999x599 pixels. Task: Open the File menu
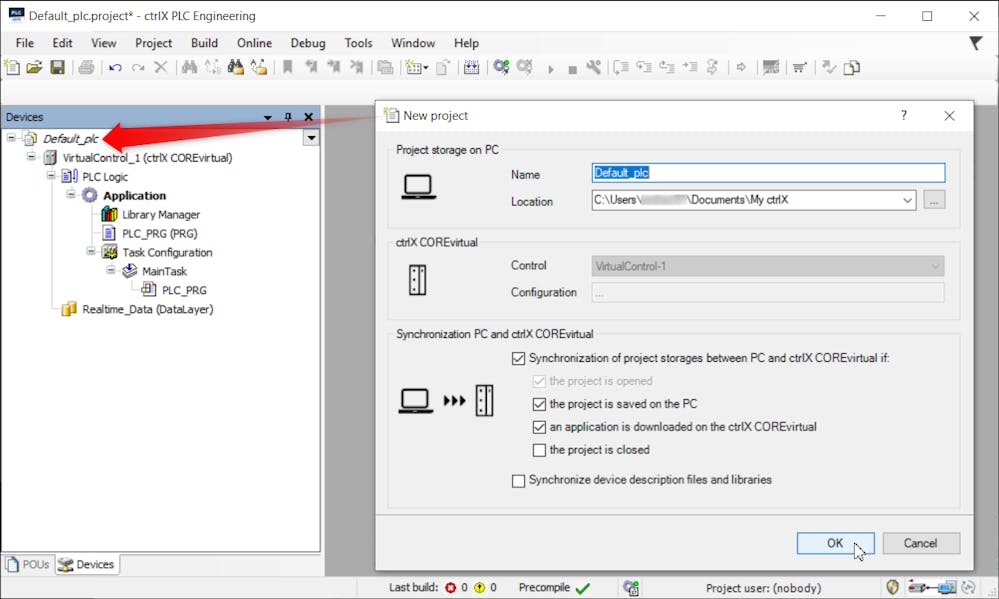[x=25, y=43]
